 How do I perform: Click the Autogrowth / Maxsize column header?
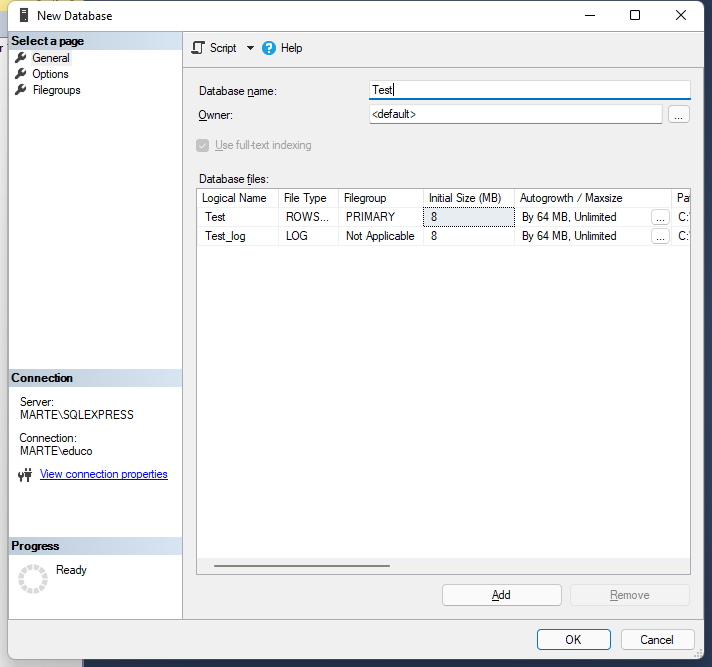pyautogui.click(x=593, y=198)
